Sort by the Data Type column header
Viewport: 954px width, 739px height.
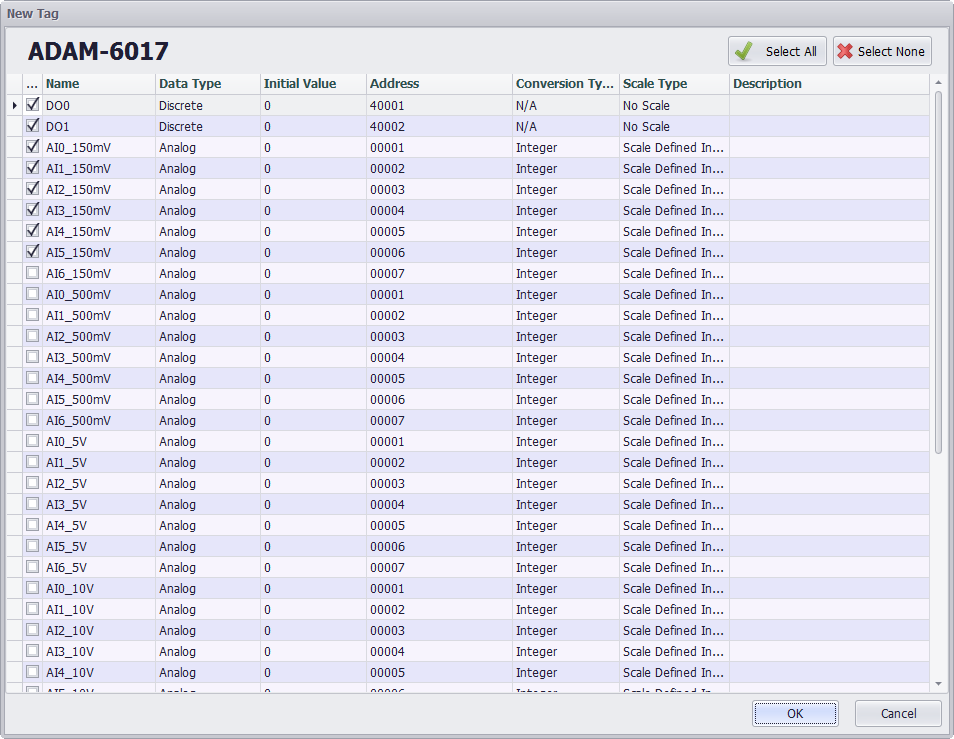(206, 84)
